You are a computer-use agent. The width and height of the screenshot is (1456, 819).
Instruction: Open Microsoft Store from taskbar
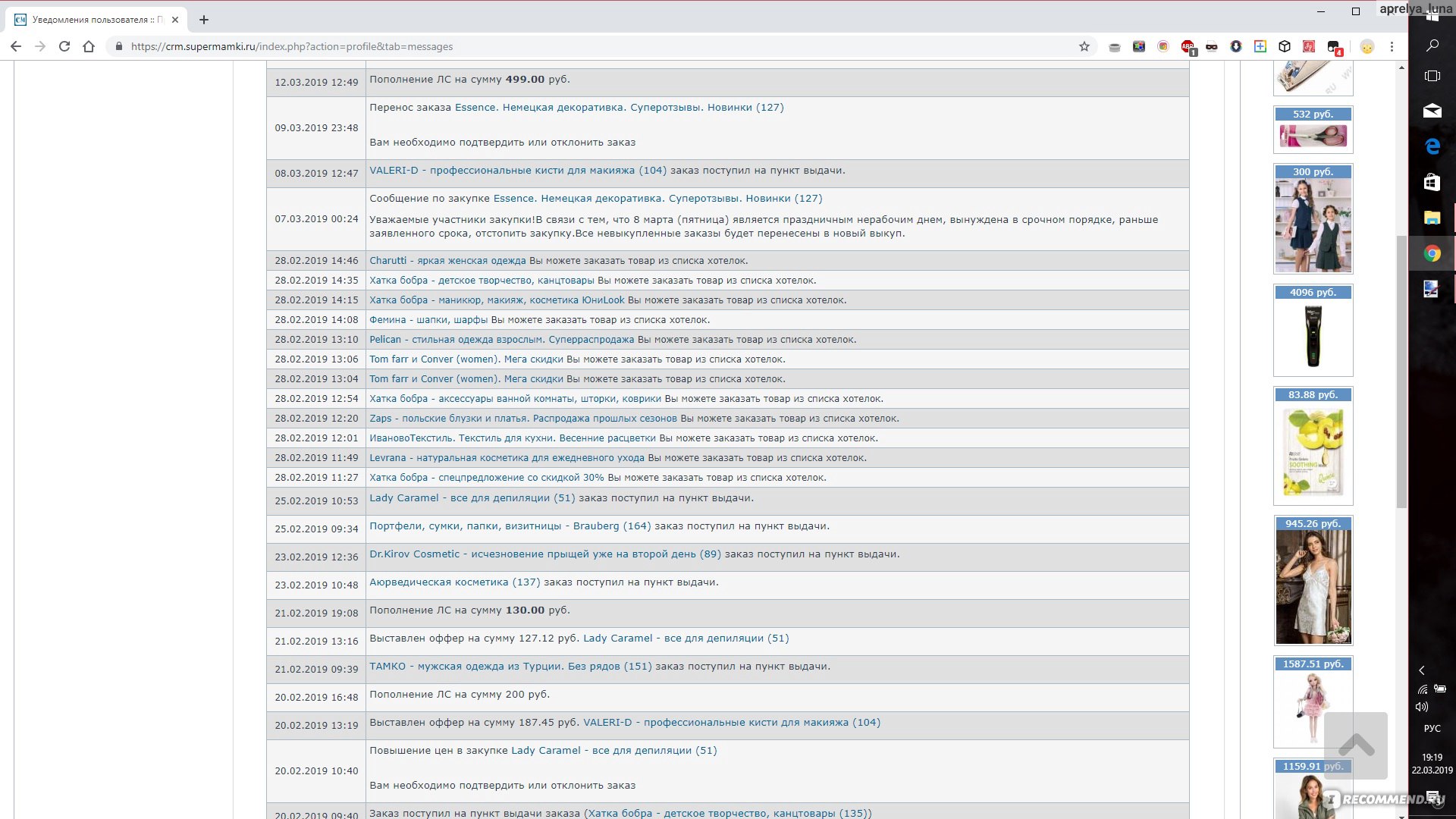click(x=1432, y=182)
